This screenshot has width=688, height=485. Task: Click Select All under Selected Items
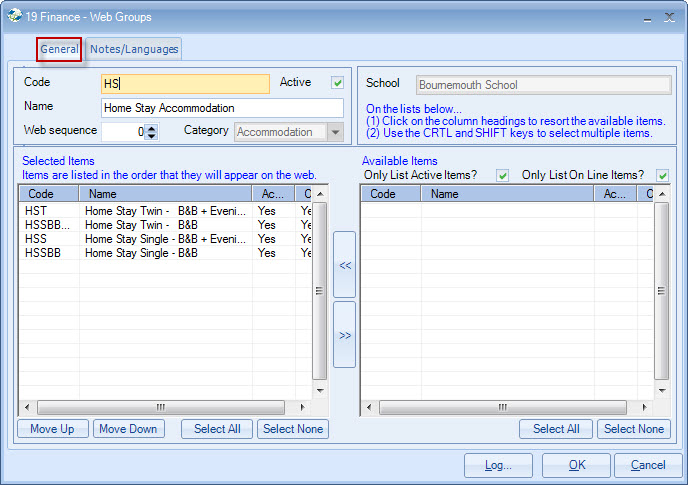(x=217, y=429)
